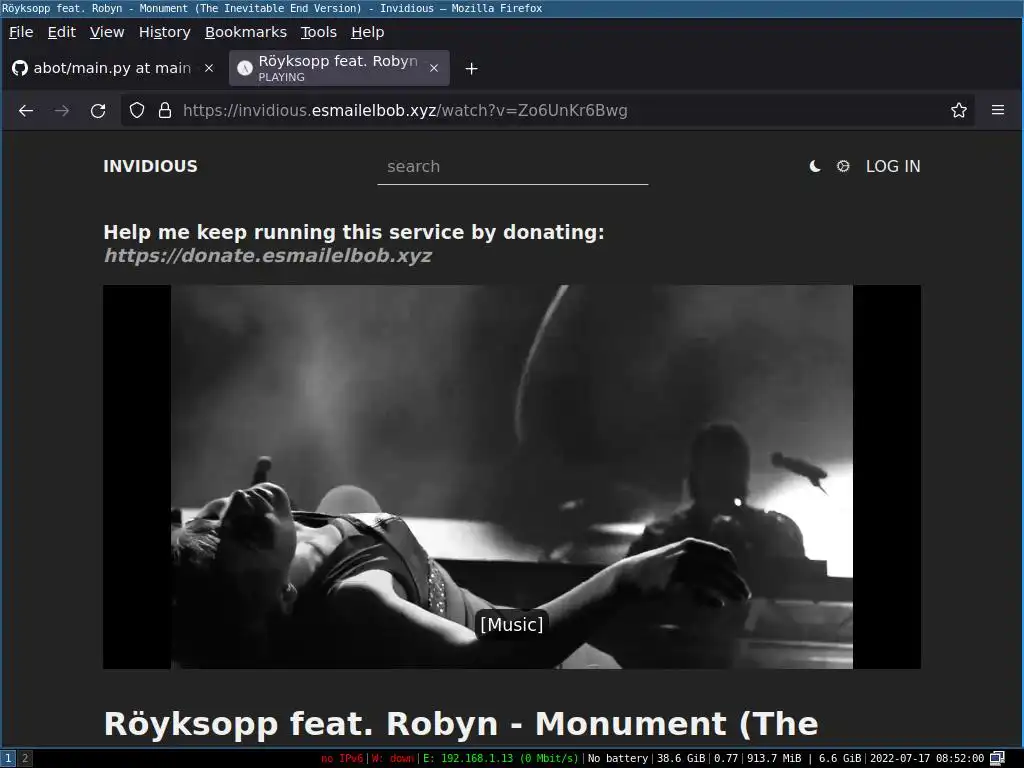This screenshot has width=1024, height=768.
Task: Click the Invidious favicon on the playing tab
Action: (245, 68)
